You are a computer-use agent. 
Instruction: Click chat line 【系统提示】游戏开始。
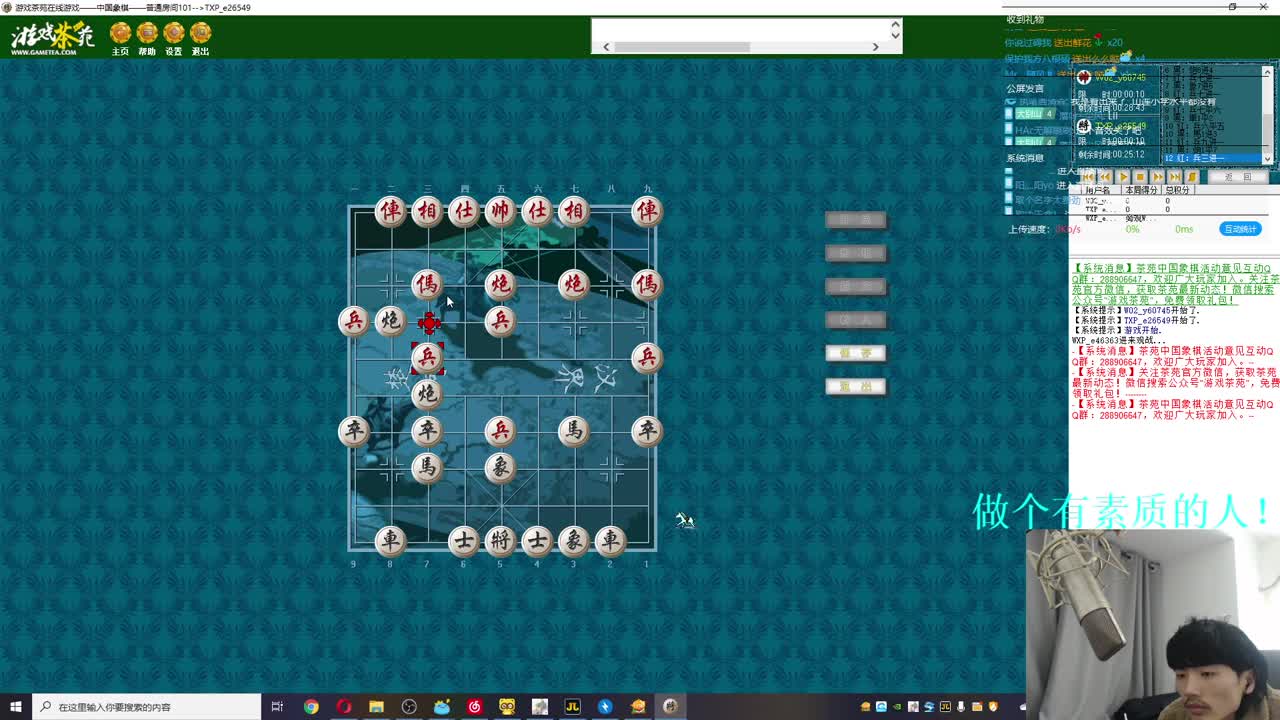tap(1118, 330)
